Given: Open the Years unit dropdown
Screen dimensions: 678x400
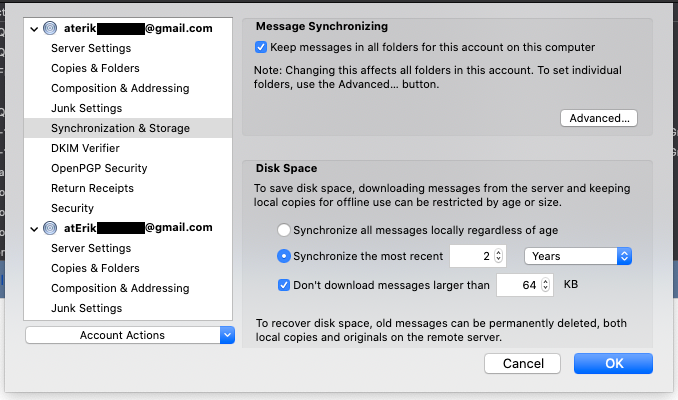Looking at the screenshot, I should [578, 256].
